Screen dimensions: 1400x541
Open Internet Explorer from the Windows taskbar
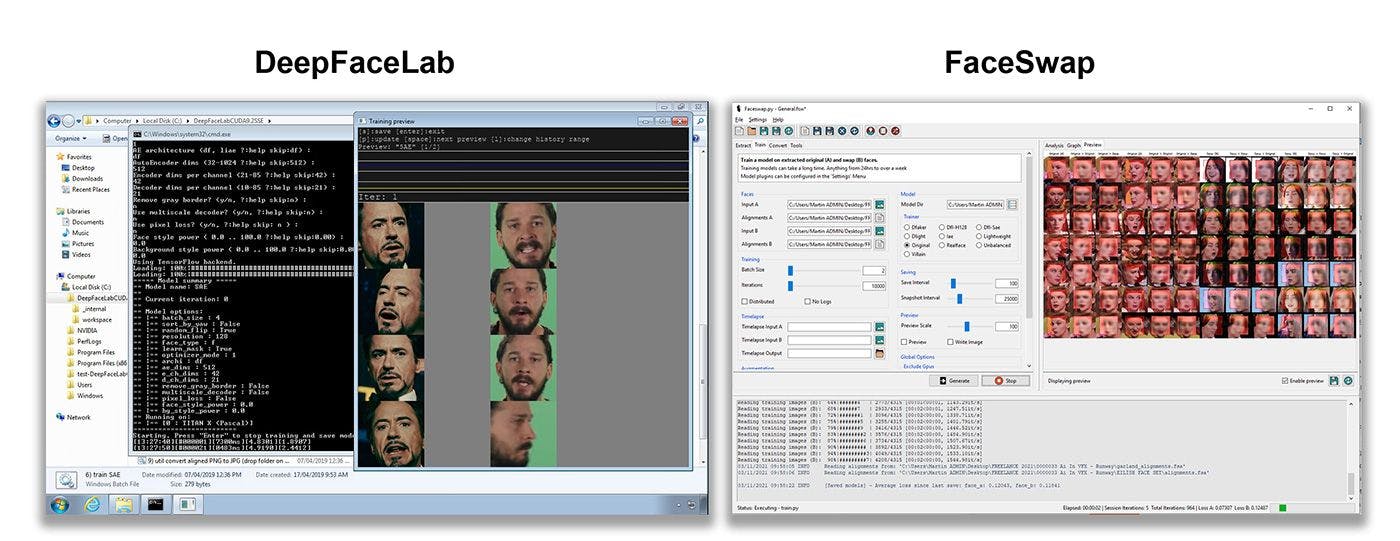[x=92, y=504]
